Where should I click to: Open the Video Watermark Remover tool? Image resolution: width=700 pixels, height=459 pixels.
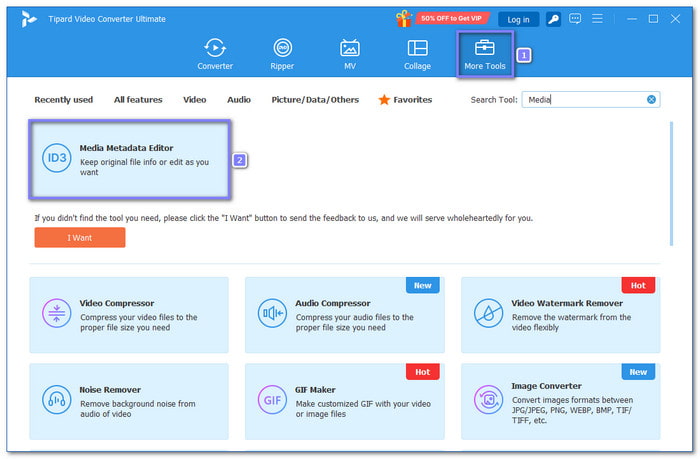pos(561,315)
